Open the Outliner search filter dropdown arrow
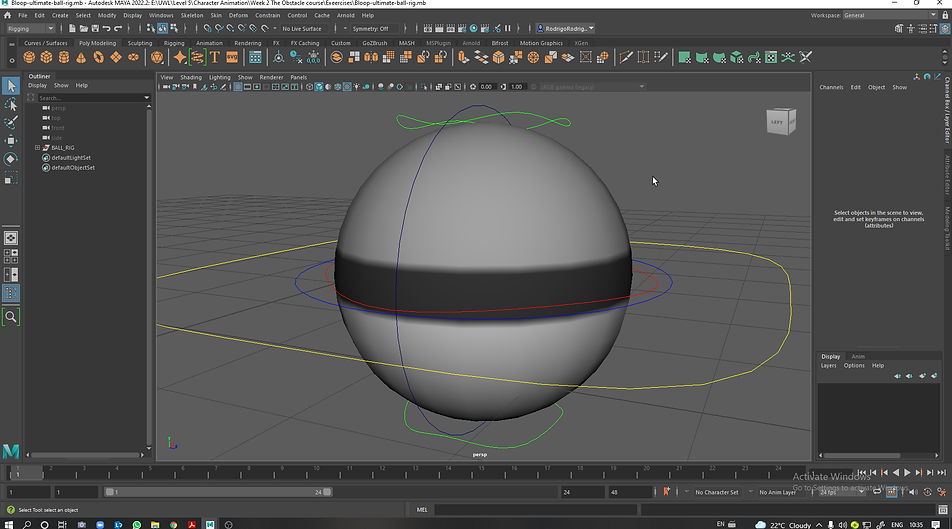 pos(146,98)
